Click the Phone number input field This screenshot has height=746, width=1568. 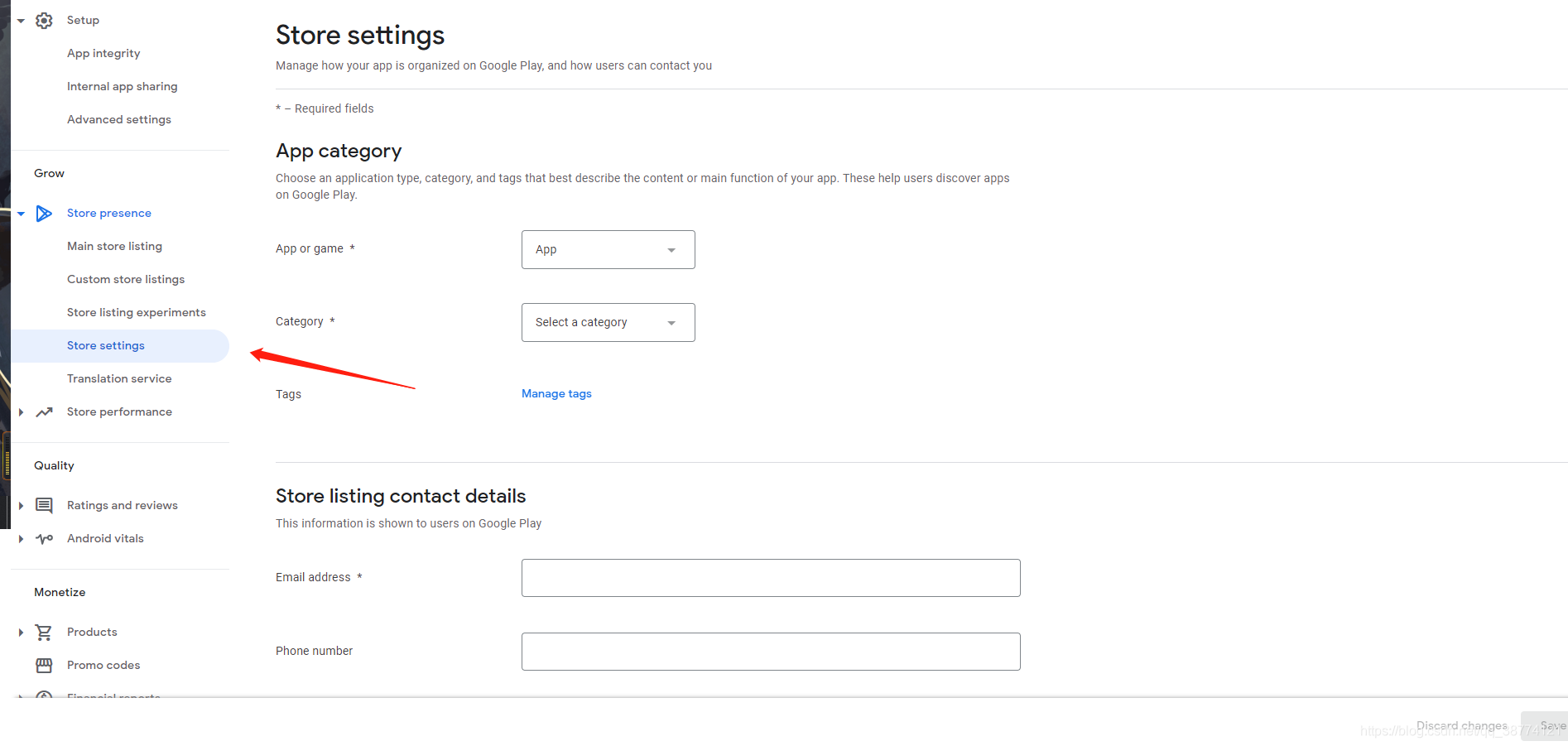click(770, 652)
